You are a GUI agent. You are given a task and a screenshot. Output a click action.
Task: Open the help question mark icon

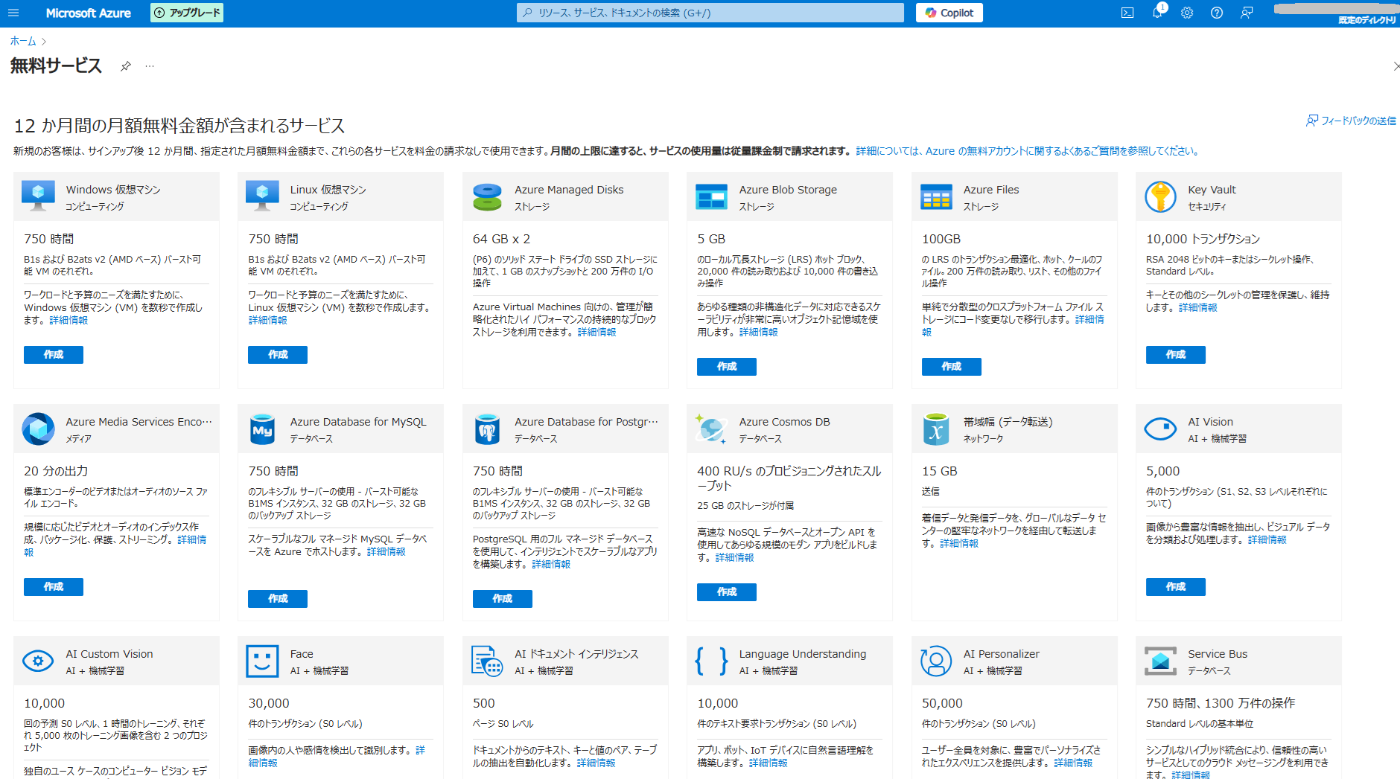click(1217, 13)
